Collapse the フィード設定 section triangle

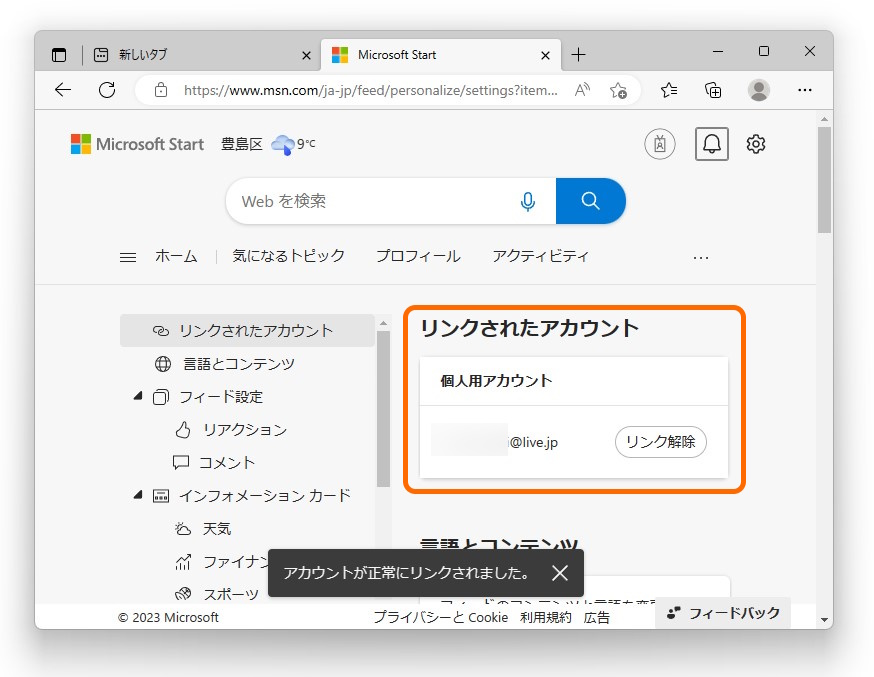coord(138,396)
